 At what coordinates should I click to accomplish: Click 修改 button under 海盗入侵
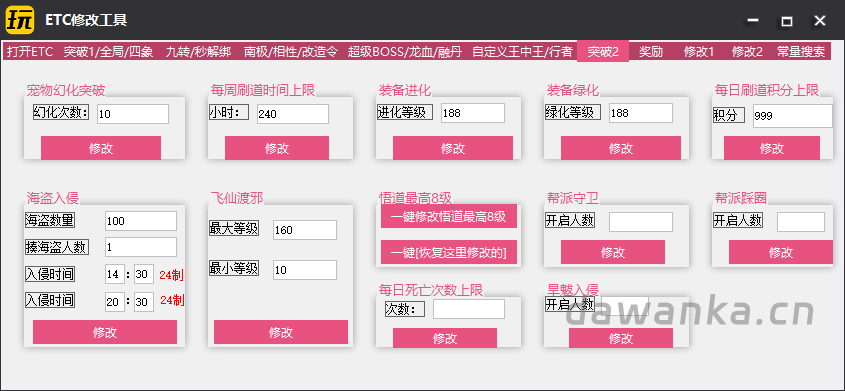(105, 332)
